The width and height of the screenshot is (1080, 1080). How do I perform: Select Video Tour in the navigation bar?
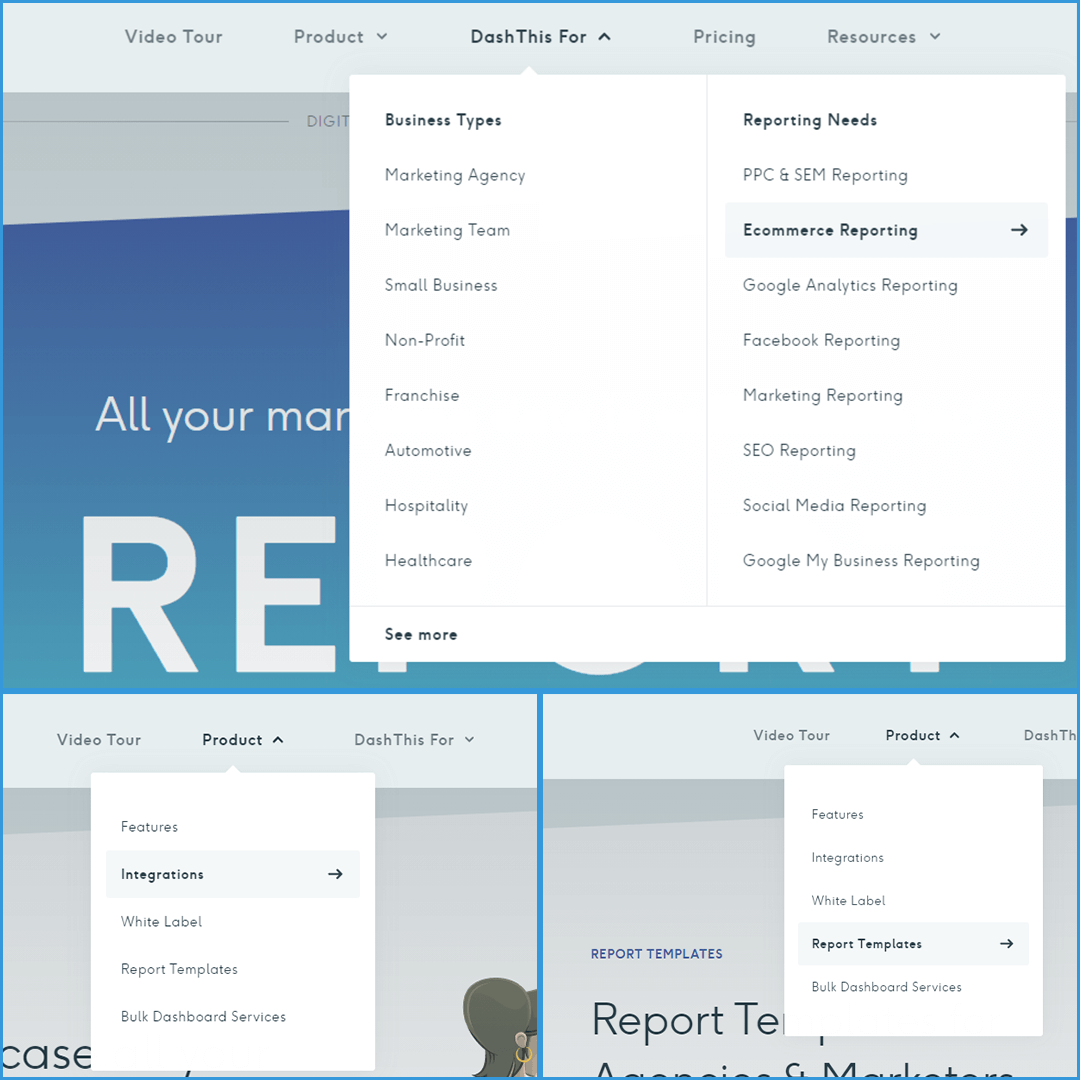pos(173,36)
